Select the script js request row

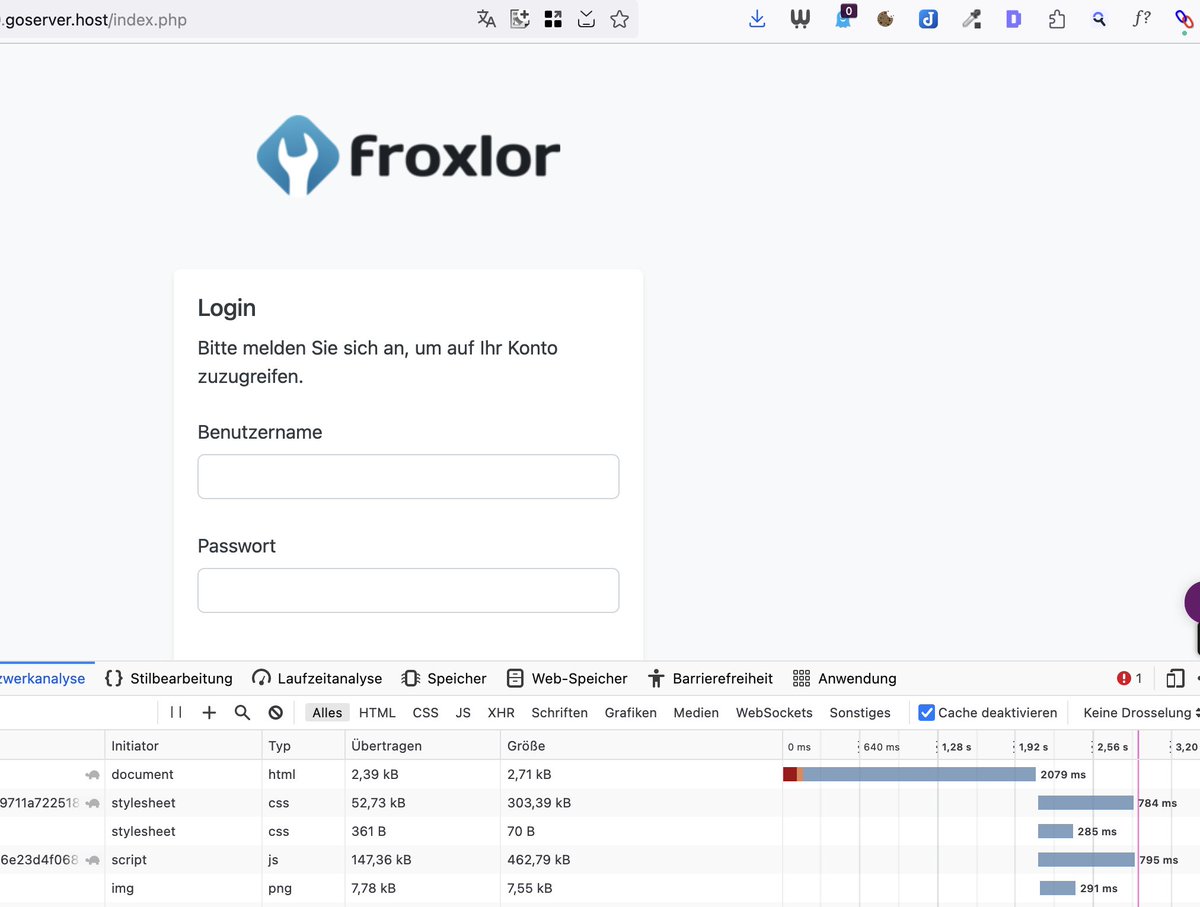600,859
